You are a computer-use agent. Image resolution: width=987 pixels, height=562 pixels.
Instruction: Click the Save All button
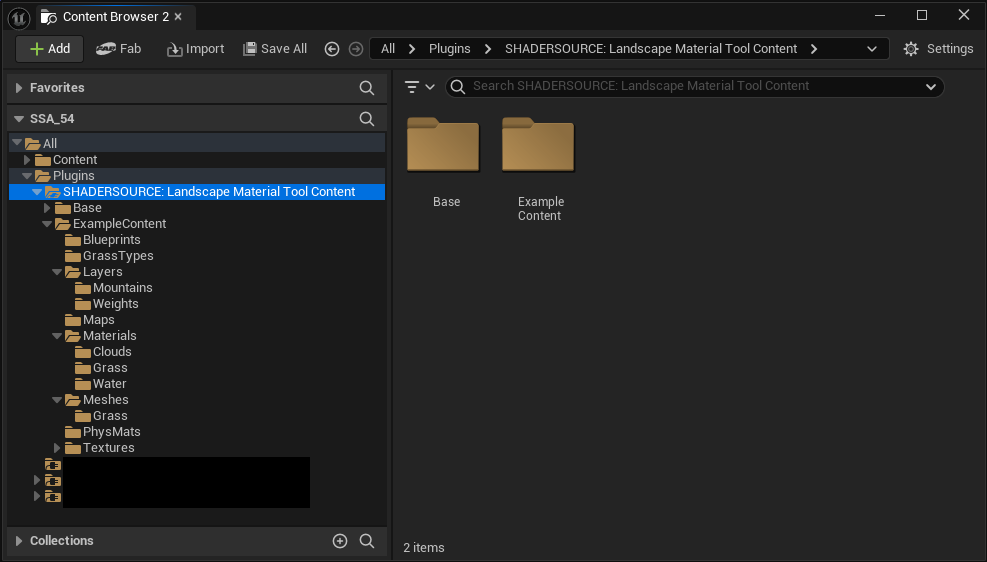[275, 49]
